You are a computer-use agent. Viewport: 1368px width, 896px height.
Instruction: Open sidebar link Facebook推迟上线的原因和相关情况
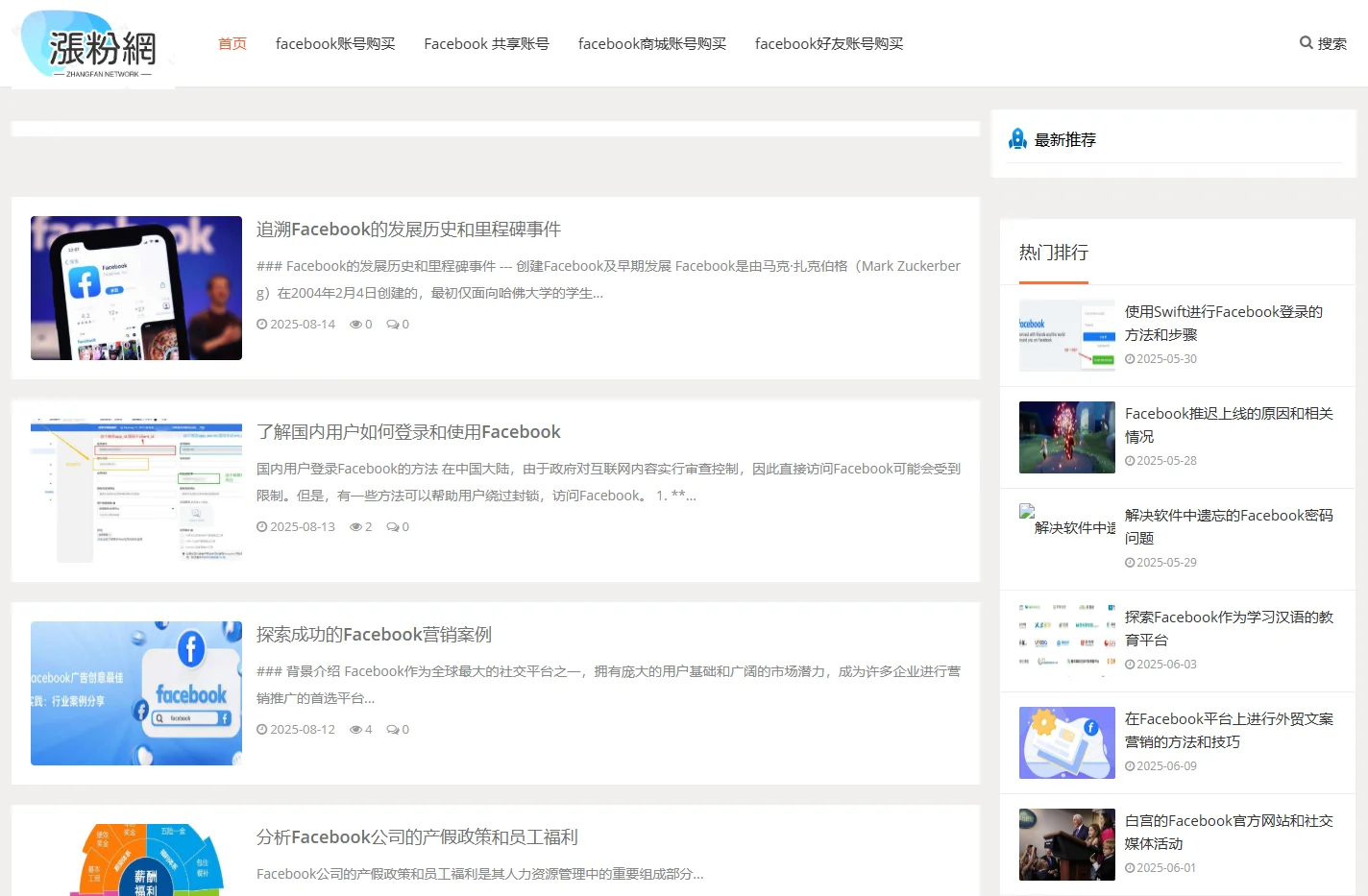point(1229,425)
